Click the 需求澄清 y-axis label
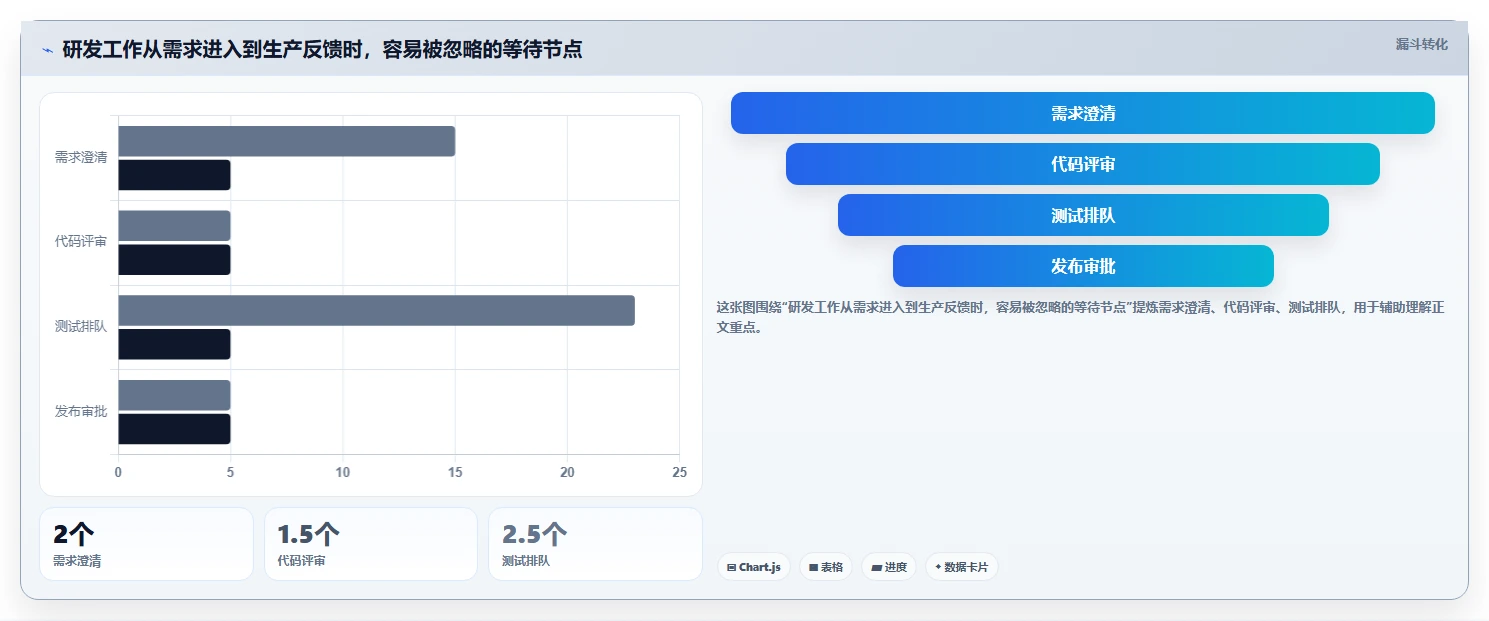1489x621 pixels. (x=81, y=158)
